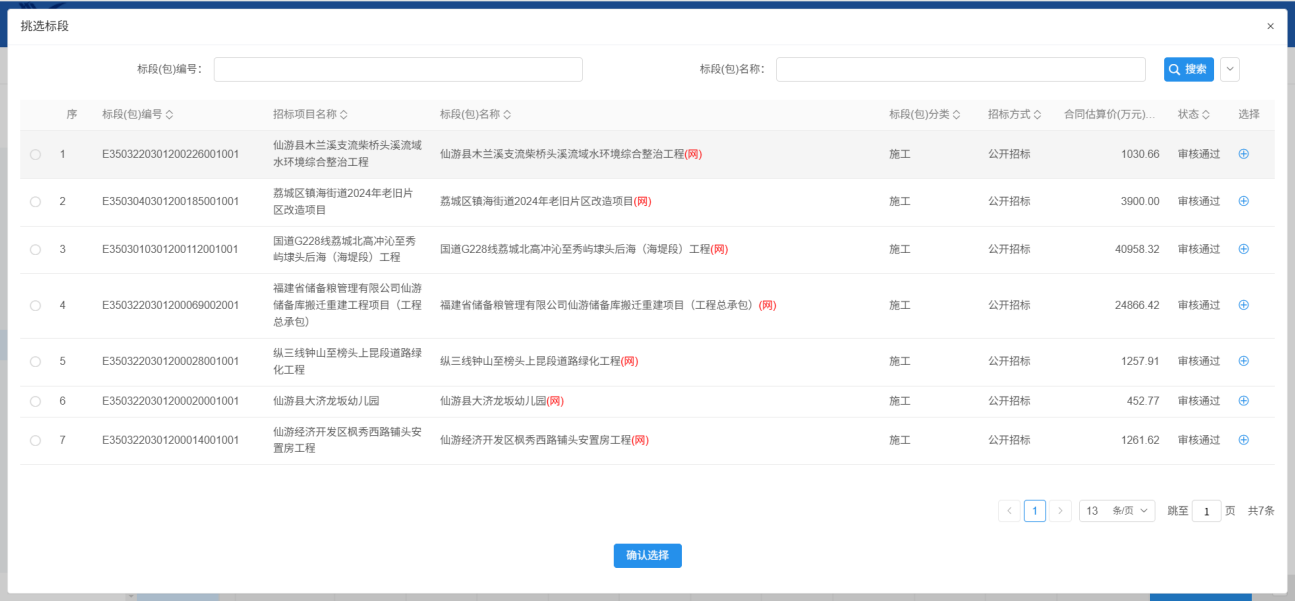Click the next page arrow

1061,511
